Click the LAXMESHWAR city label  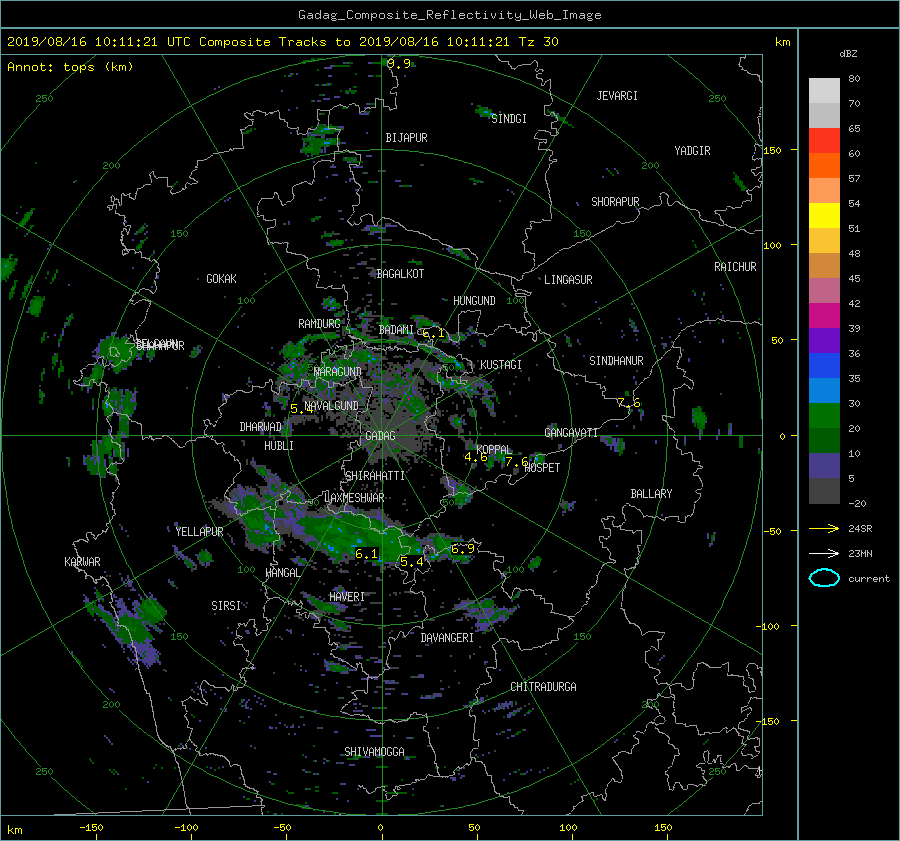354,498
